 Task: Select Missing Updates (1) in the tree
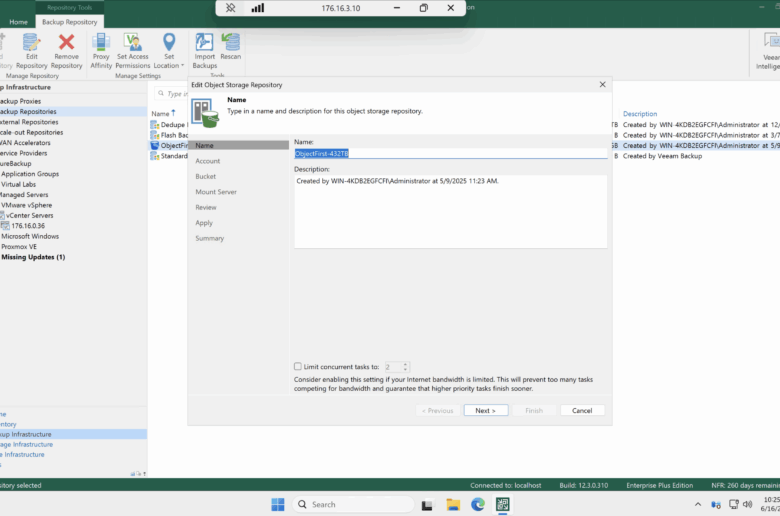33,257
